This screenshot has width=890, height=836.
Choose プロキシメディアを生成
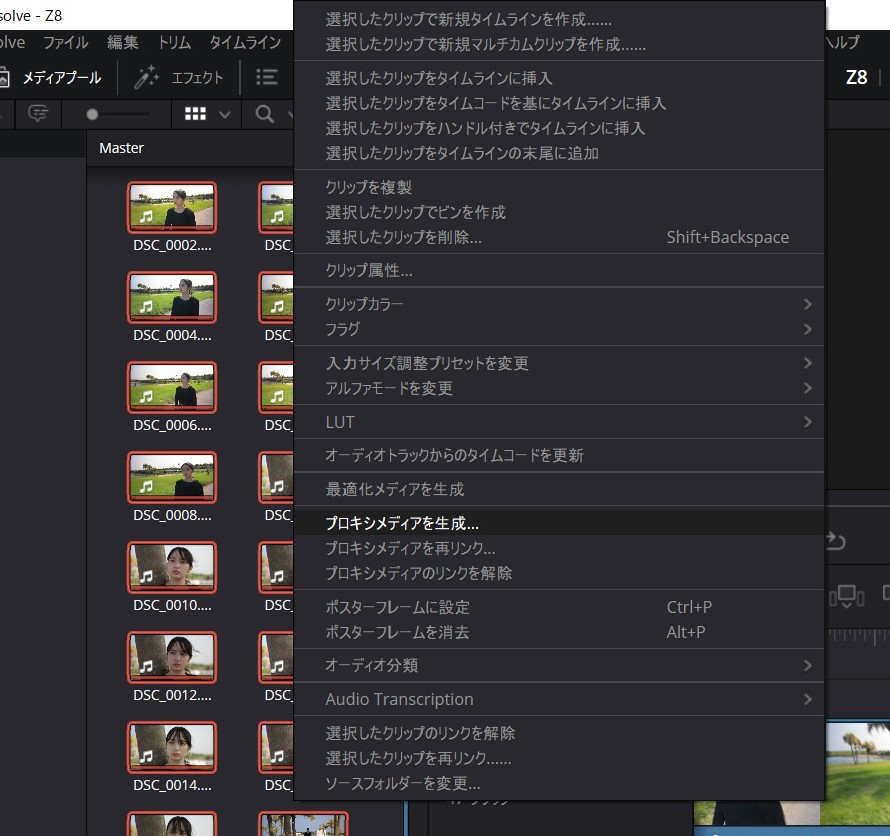pyautogui.click(x=559, y=523)
